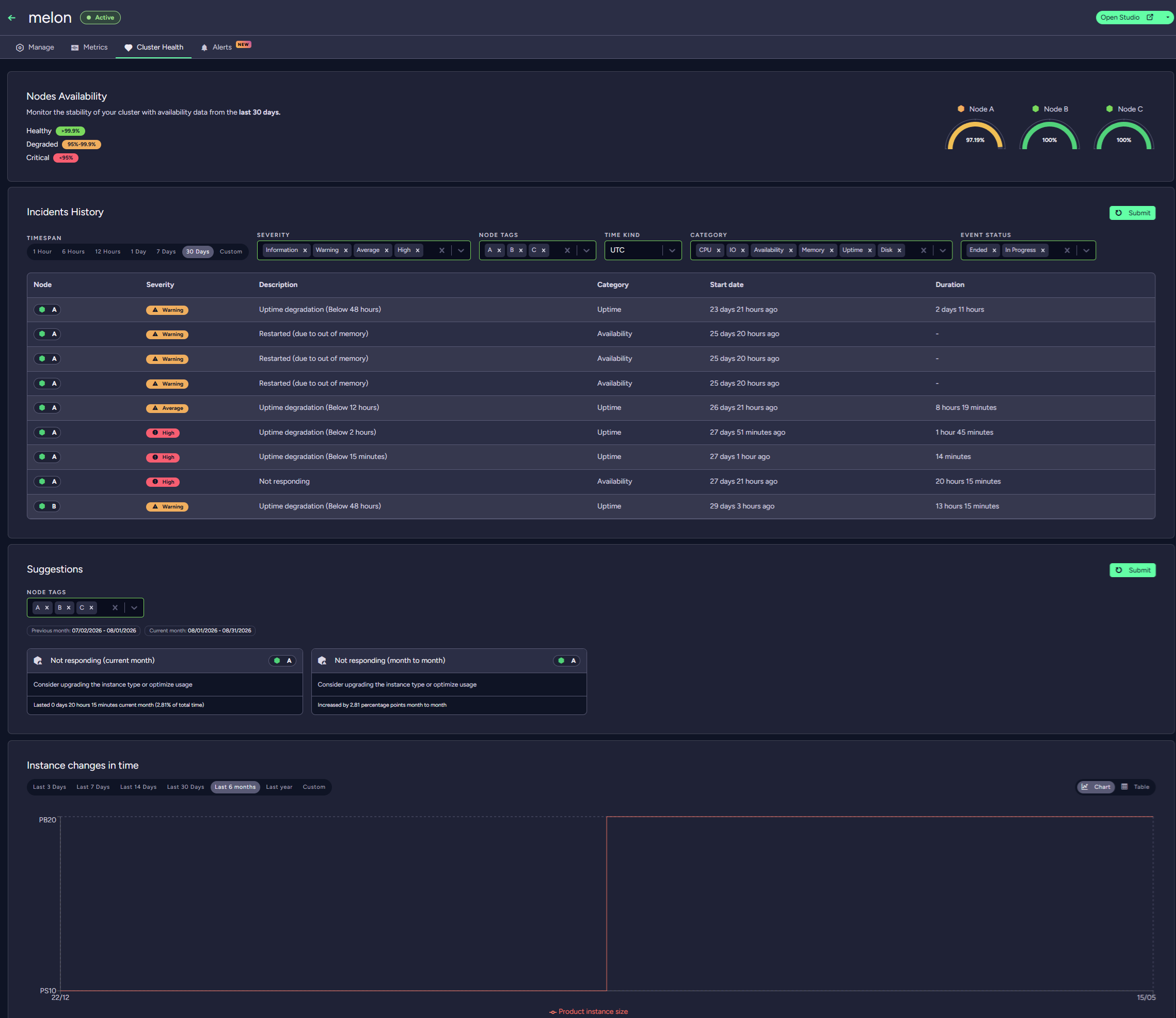
Task: Click the back arrow next to melon
Action: [12, 18]
